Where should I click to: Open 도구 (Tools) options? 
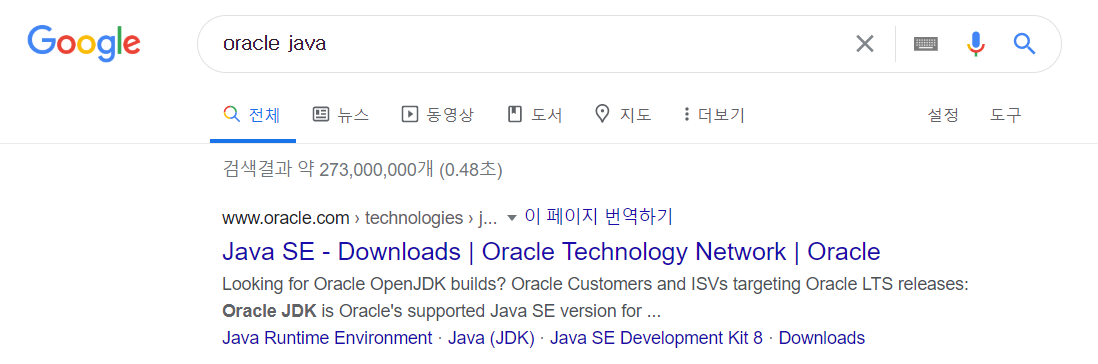[x=1006, y=115]
